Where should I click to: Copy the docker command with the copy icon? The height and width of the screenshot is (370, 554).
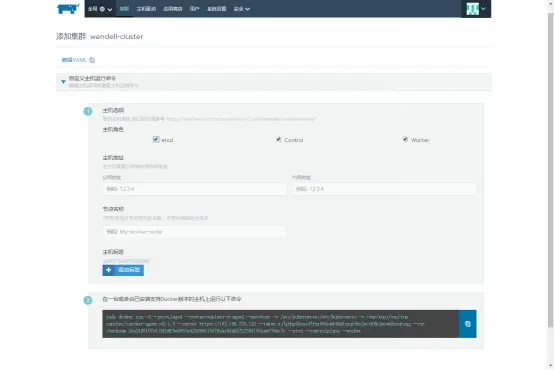[467, 324]
